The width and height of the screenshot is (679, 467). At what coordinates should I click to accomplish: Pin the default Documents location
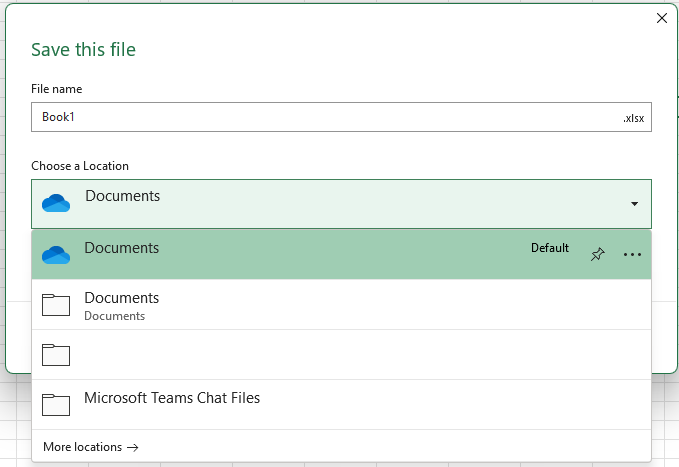598,254
